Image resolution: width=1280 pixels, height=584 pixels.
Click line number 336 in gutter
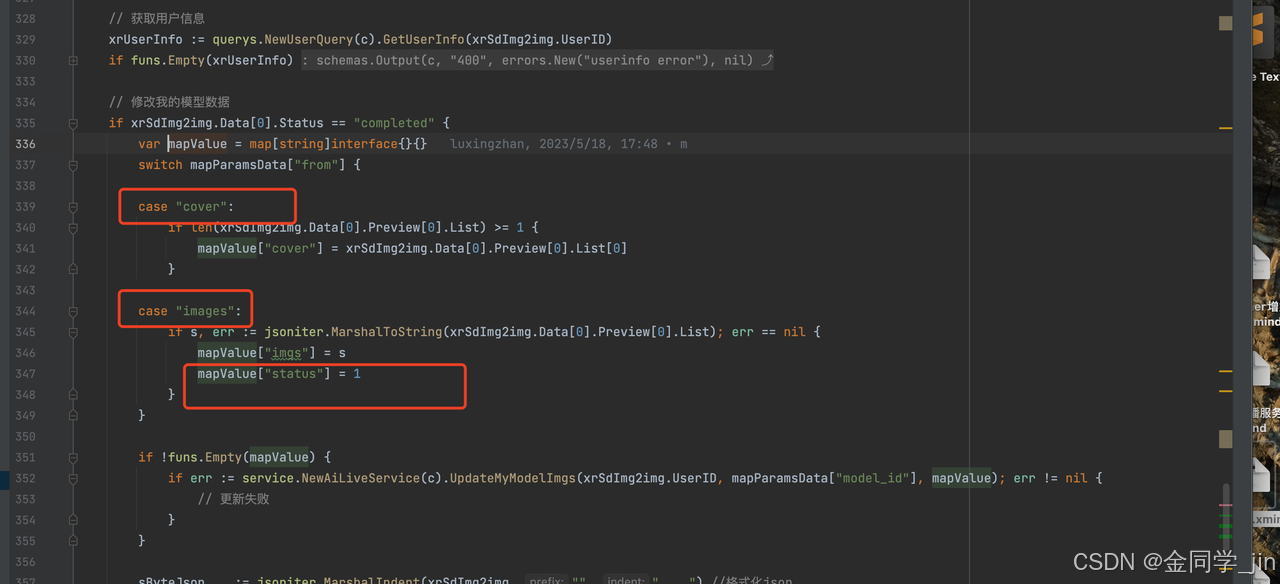pos(25,144)
